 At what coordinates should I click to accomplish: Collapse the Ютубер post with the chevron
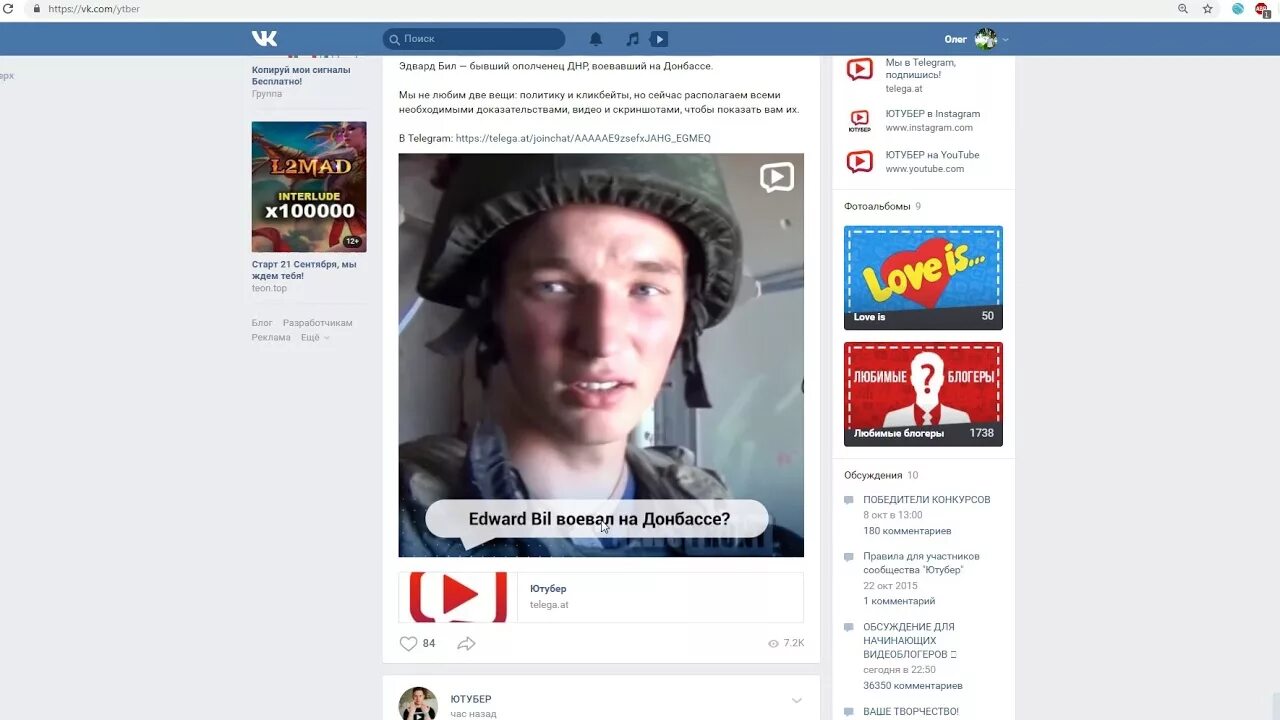tap(796, 700)
